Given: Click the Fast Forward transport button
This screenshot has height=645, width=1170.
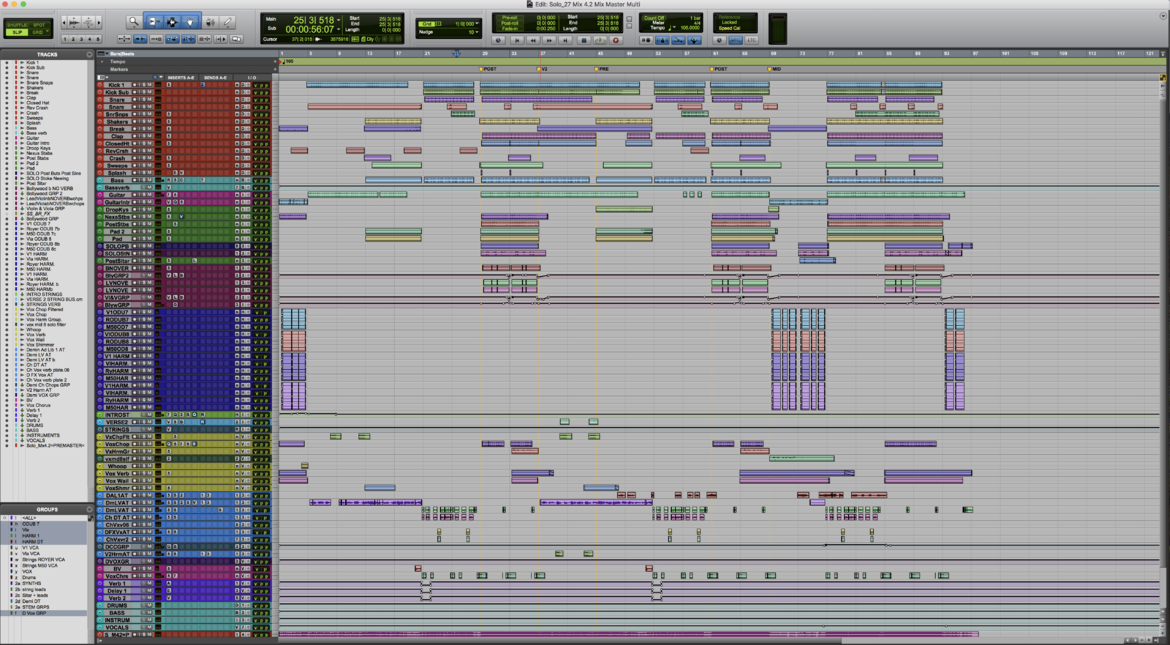Looking at the screenshot, I should tap(550, 40).
